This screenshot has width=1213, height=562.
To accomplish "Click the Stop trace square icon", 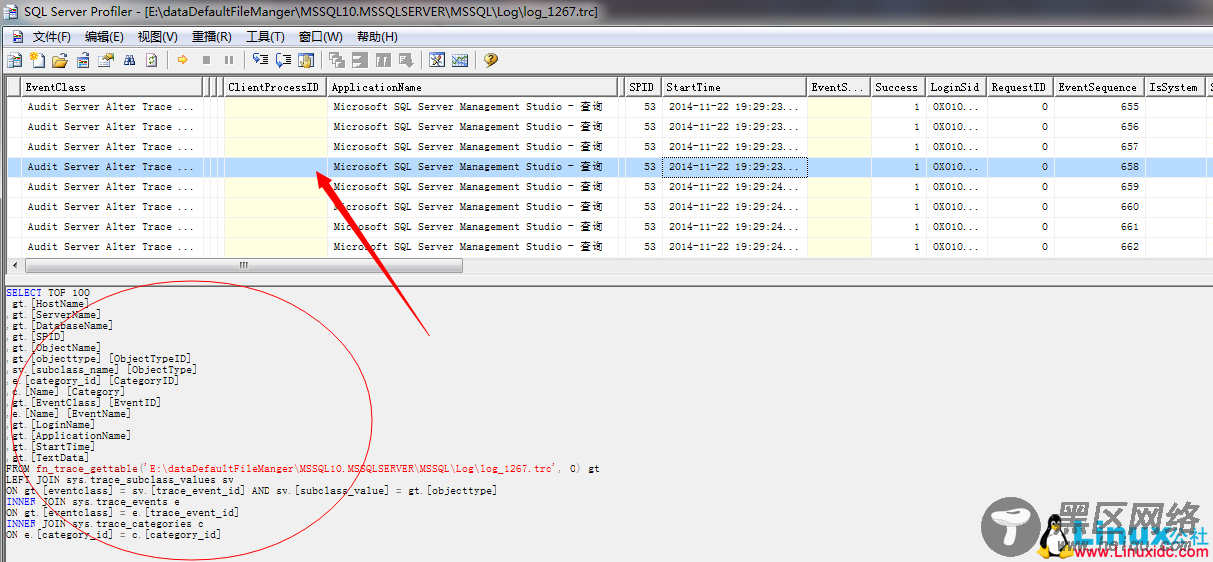I will [x=206, y=60].
